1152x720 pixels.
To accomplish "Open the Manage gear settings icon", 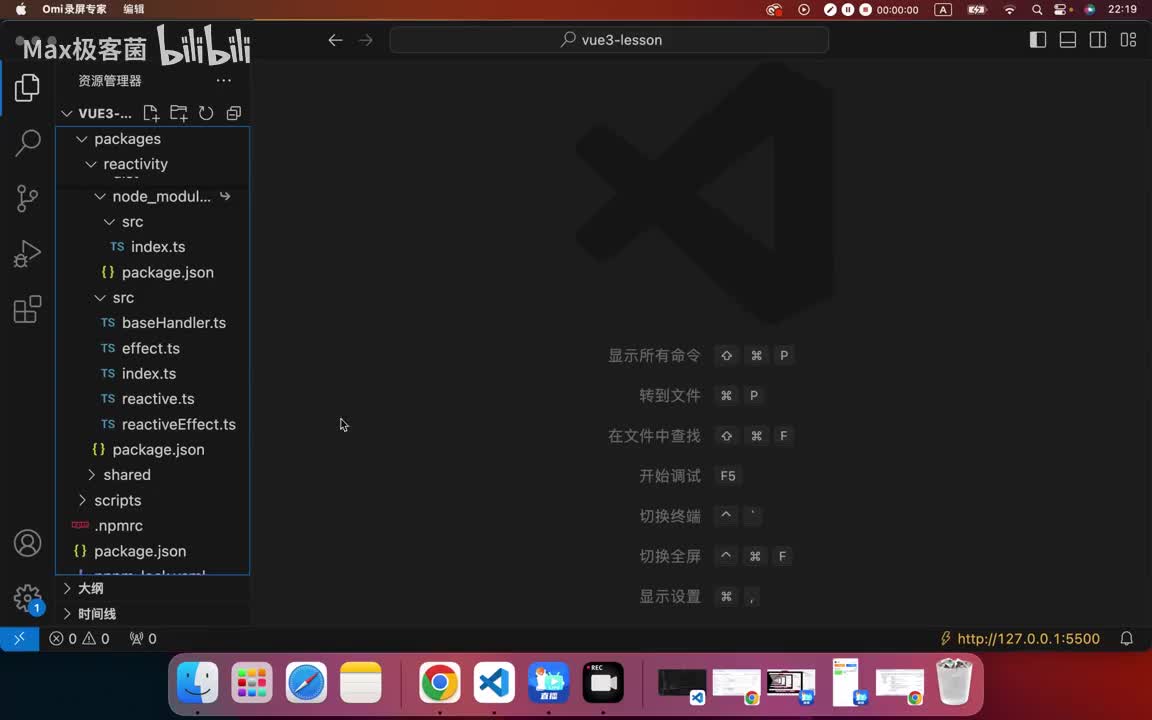I will [27, 598].
